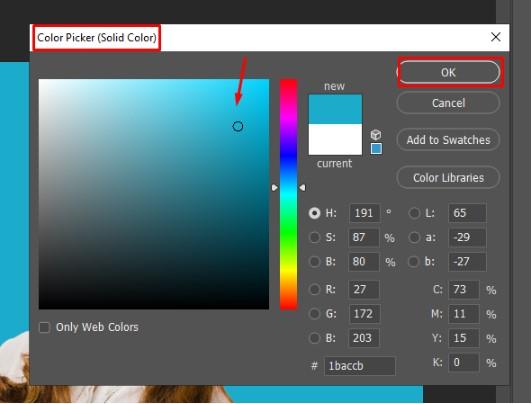Click the L field showing 65

coord(467,213)
